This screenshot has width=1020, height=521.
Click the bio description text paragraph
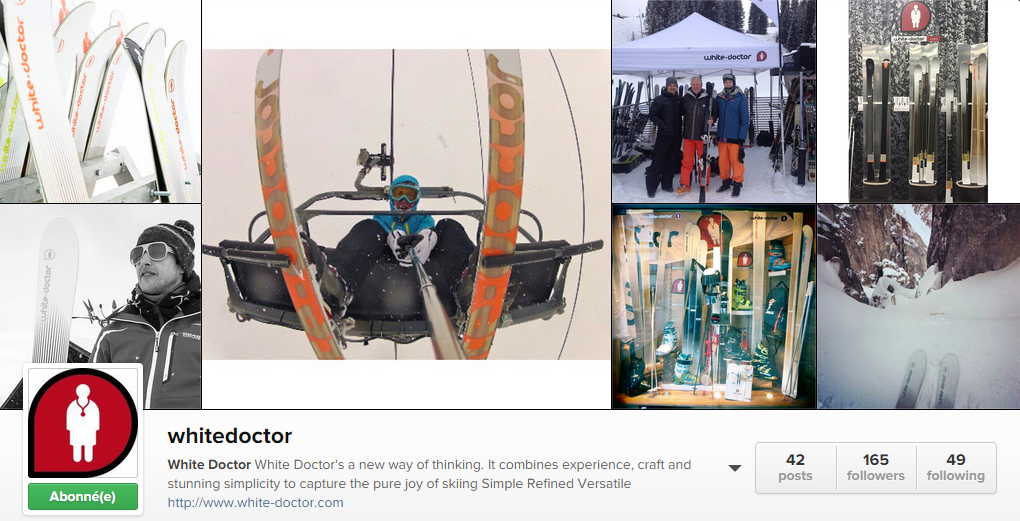(429, 474)
